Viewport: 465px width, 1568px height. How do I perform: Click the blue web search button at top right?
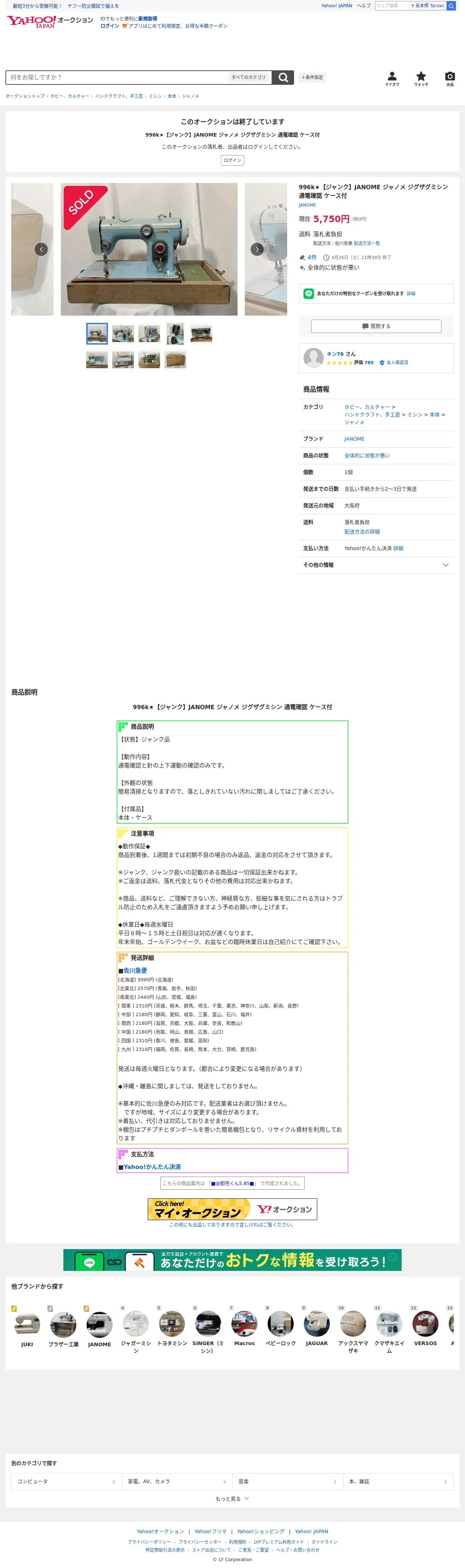451,5
